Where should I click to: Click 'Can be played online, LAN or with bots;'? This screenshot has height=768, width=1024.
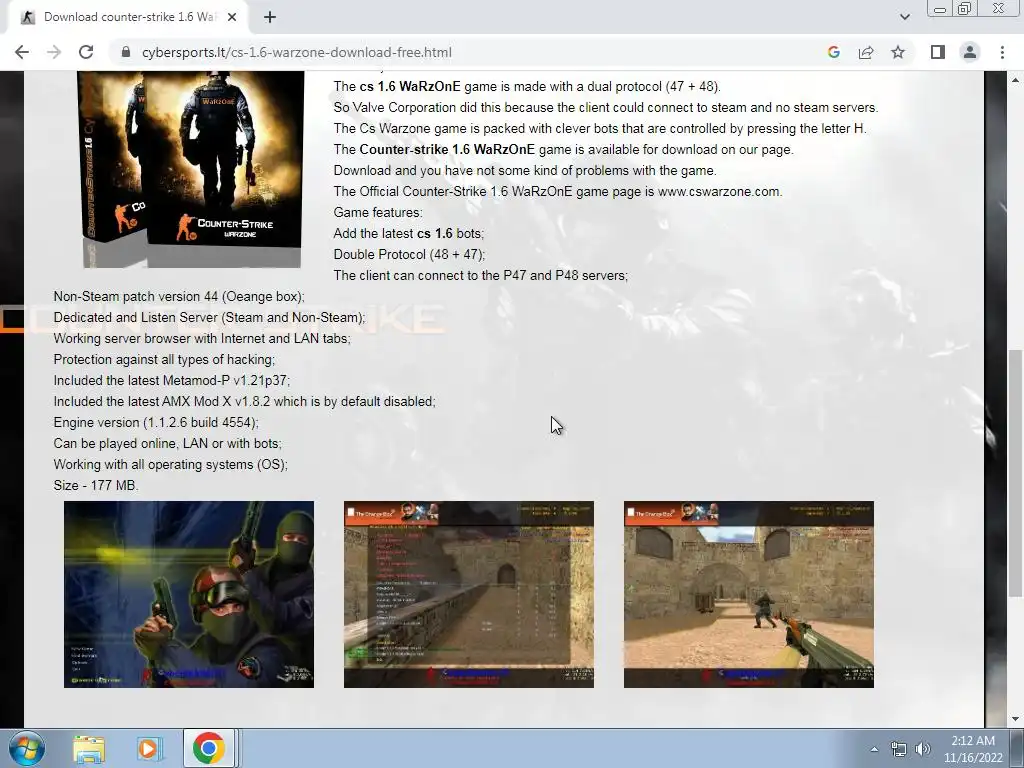click(x=168, y=443)
